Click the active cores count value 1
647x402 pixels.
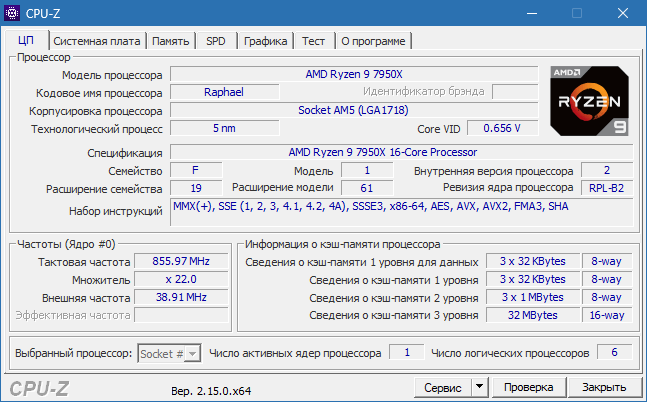click(x=407, y=352)
